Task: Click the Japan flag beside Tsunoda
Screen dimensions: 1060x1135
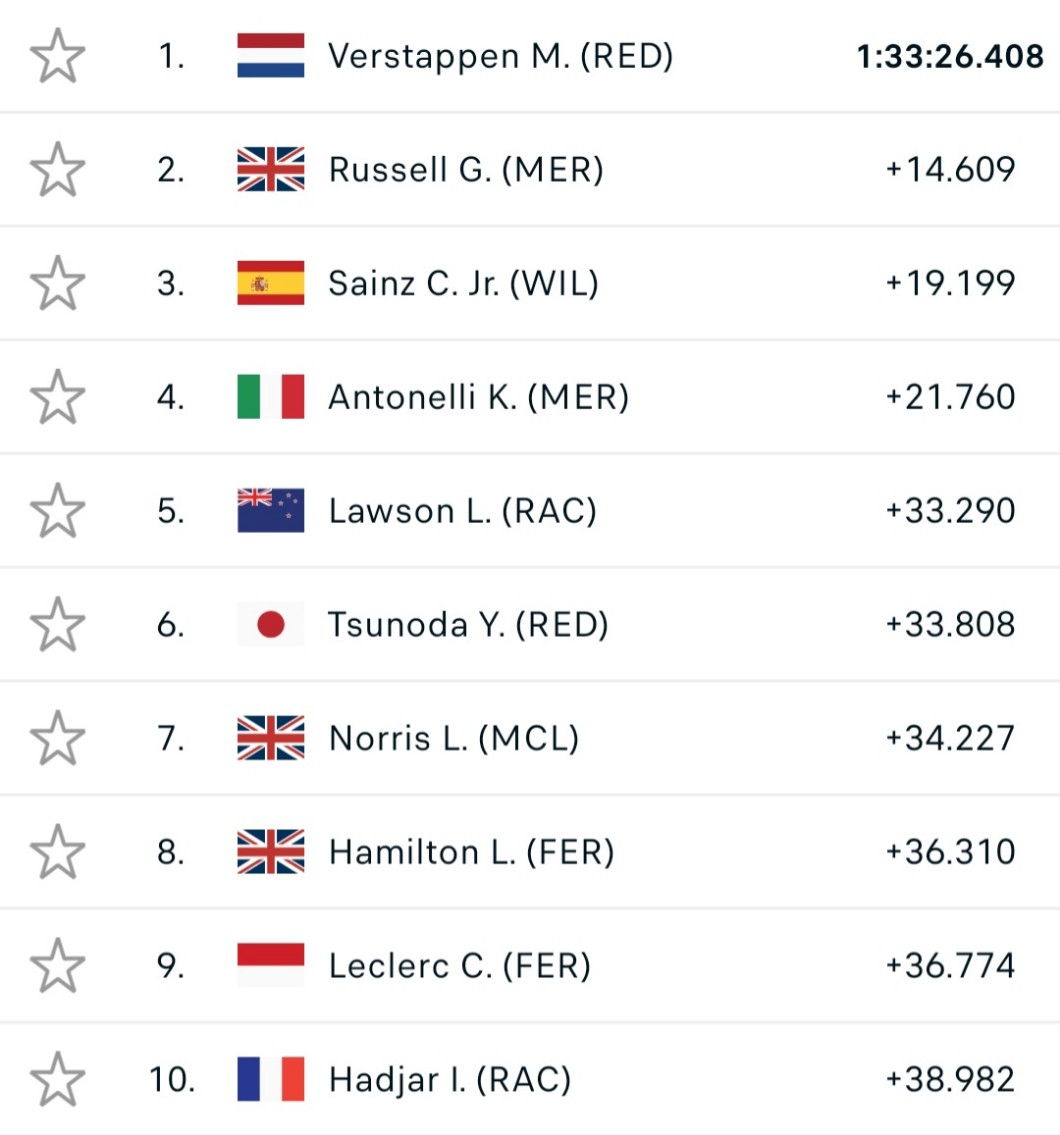Action: [271, 625]
